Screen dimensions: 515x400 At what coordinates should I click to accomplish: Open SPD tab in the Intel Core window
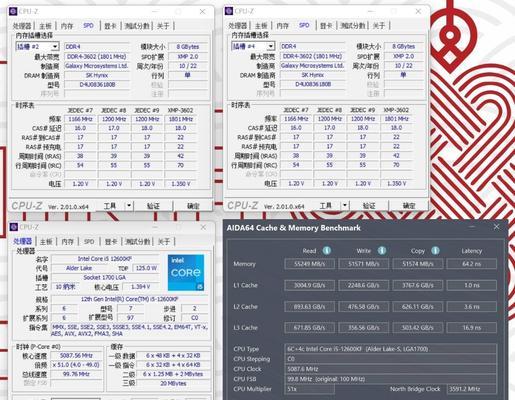[x=89, y=242]
